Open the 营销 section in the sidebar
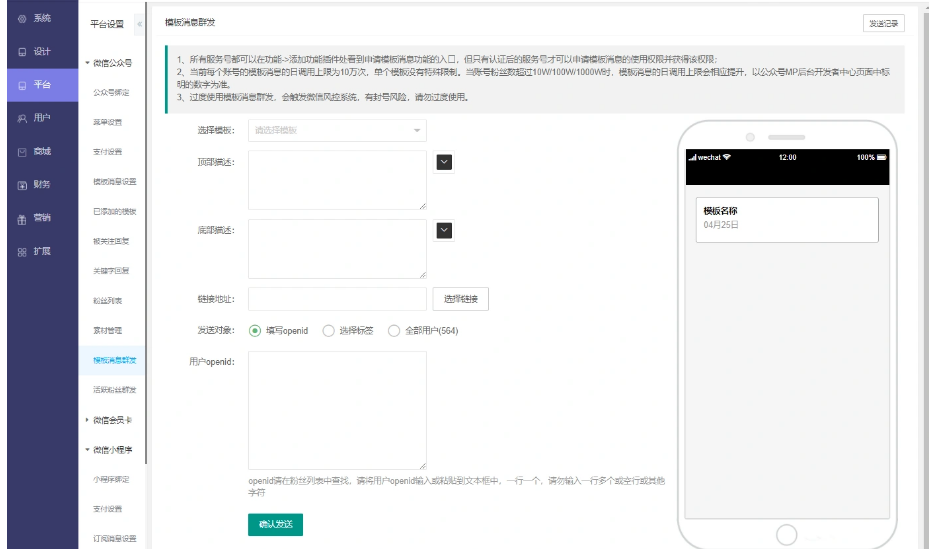This screenshot has height=549, width=929. (35, 218)
